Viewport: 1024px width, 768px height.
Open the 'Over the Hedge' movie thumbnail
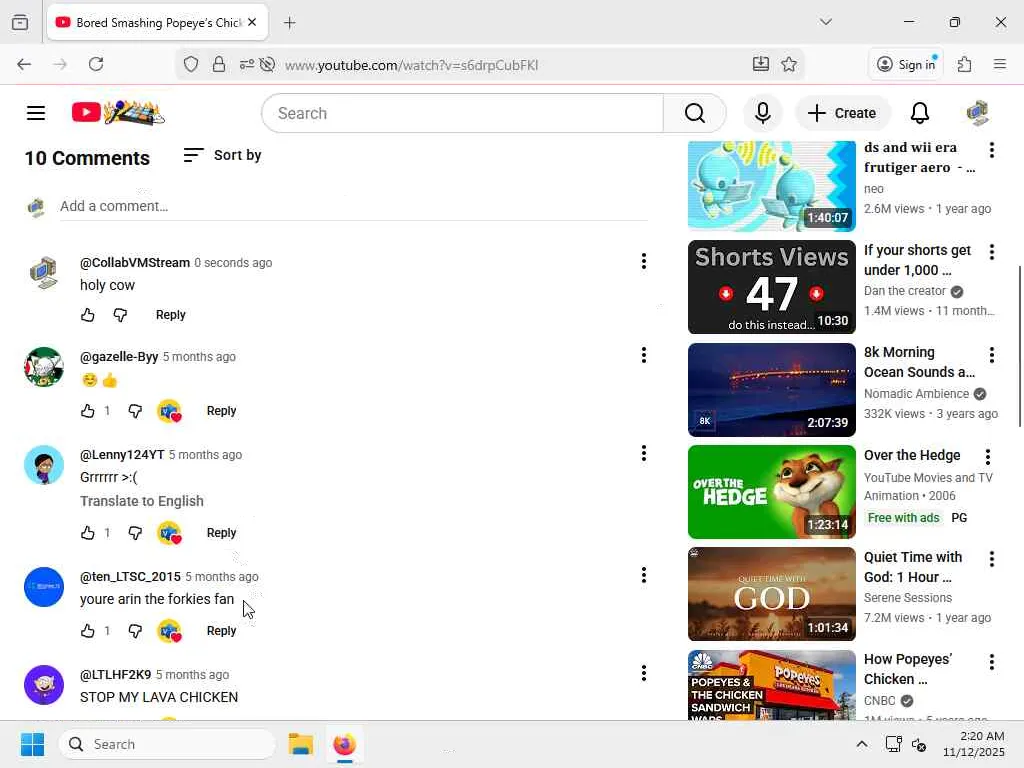coord(771,492)
